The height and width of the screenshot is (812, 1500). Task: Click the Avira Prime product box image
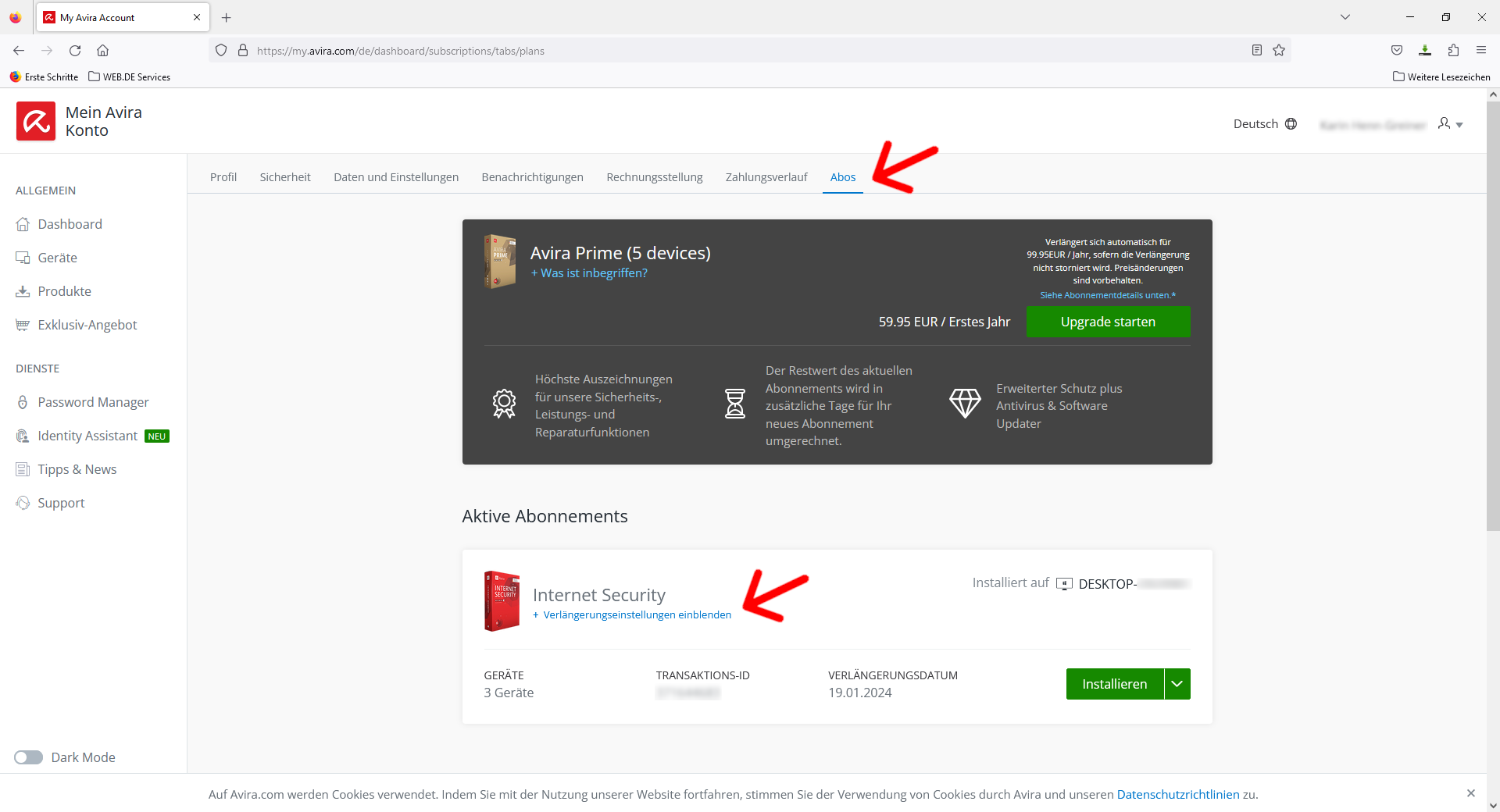(500, 262)
